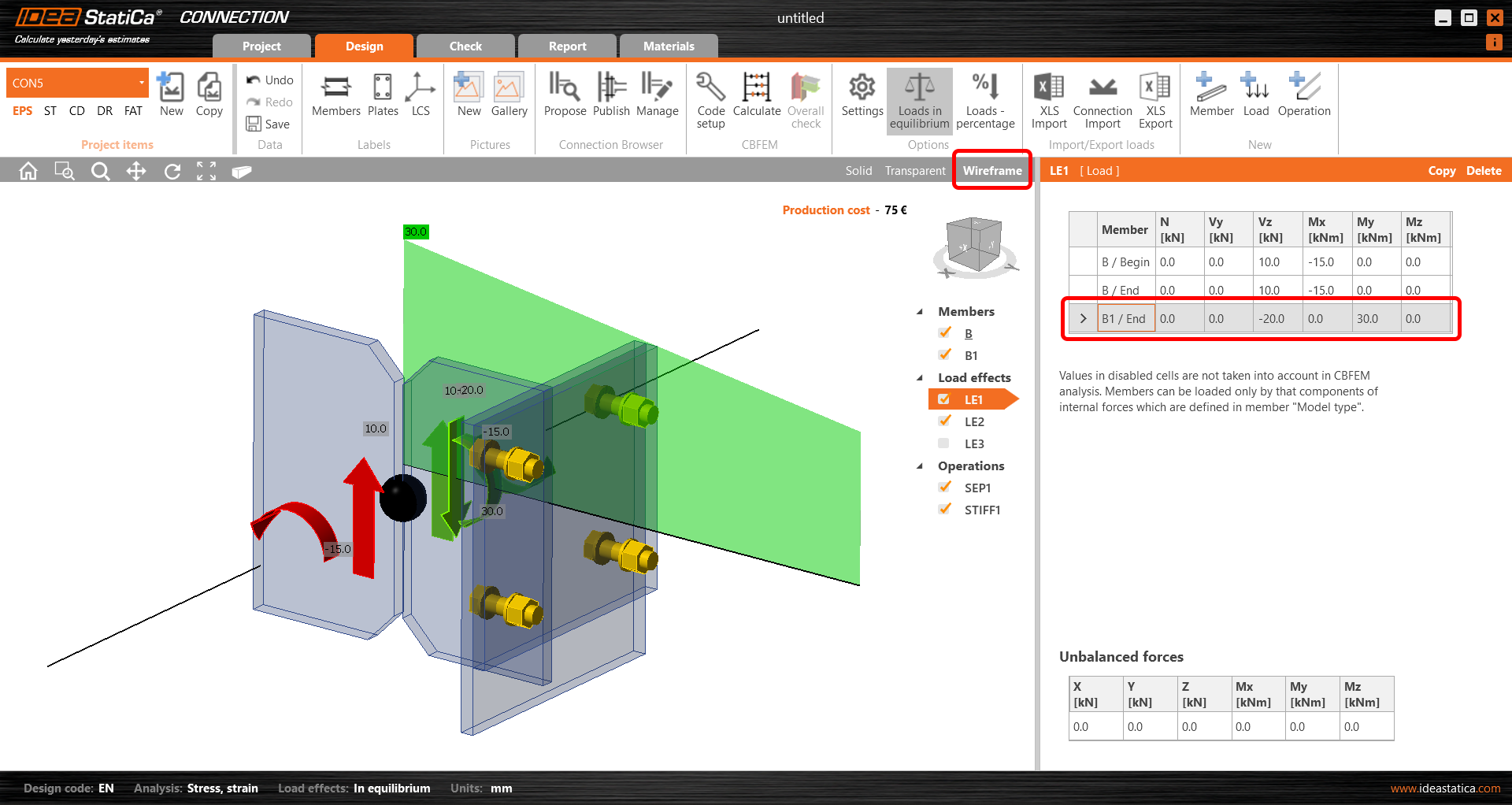Uncheck the STIFF1 operation

(944, 509)
